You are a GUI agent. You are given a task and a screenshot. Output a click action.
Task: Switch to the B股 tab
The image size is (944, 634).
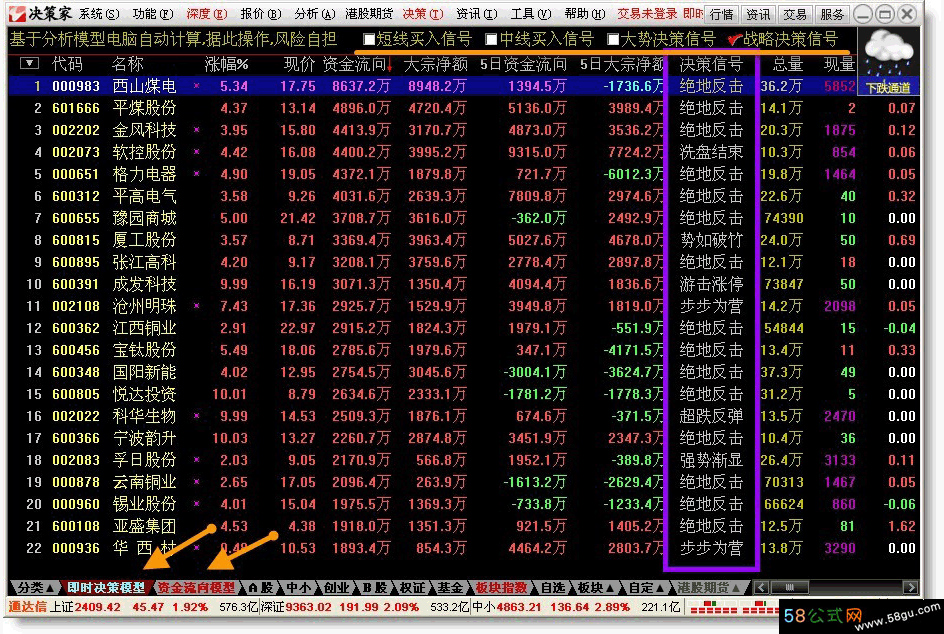coord(374,588)
